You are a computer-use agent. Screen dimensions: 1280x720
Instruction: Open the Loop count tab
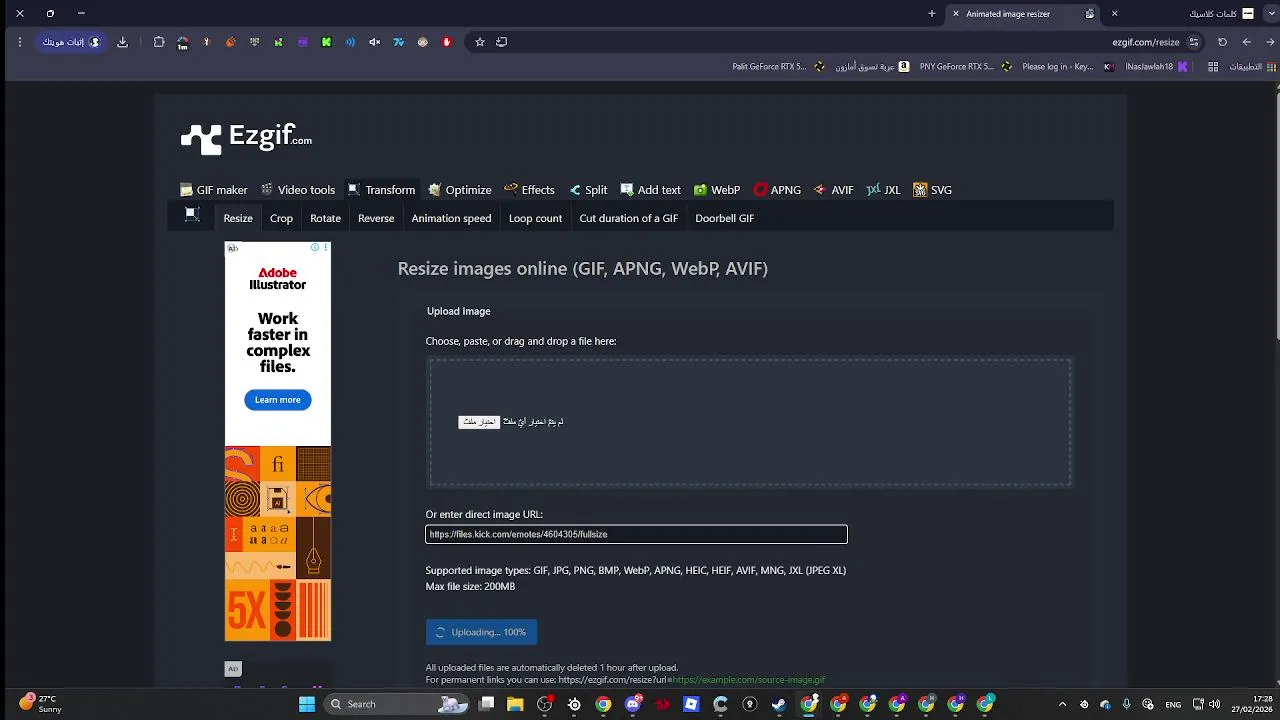click(535, 218)
